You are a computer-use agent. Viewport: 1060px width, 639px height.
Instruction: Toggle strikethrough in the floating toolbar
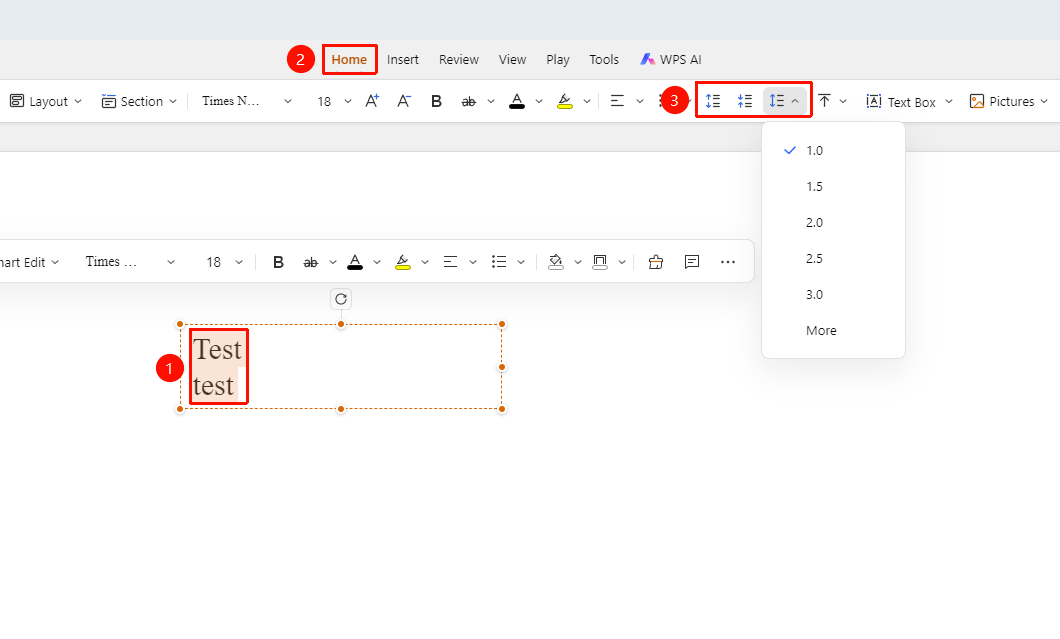310,262
